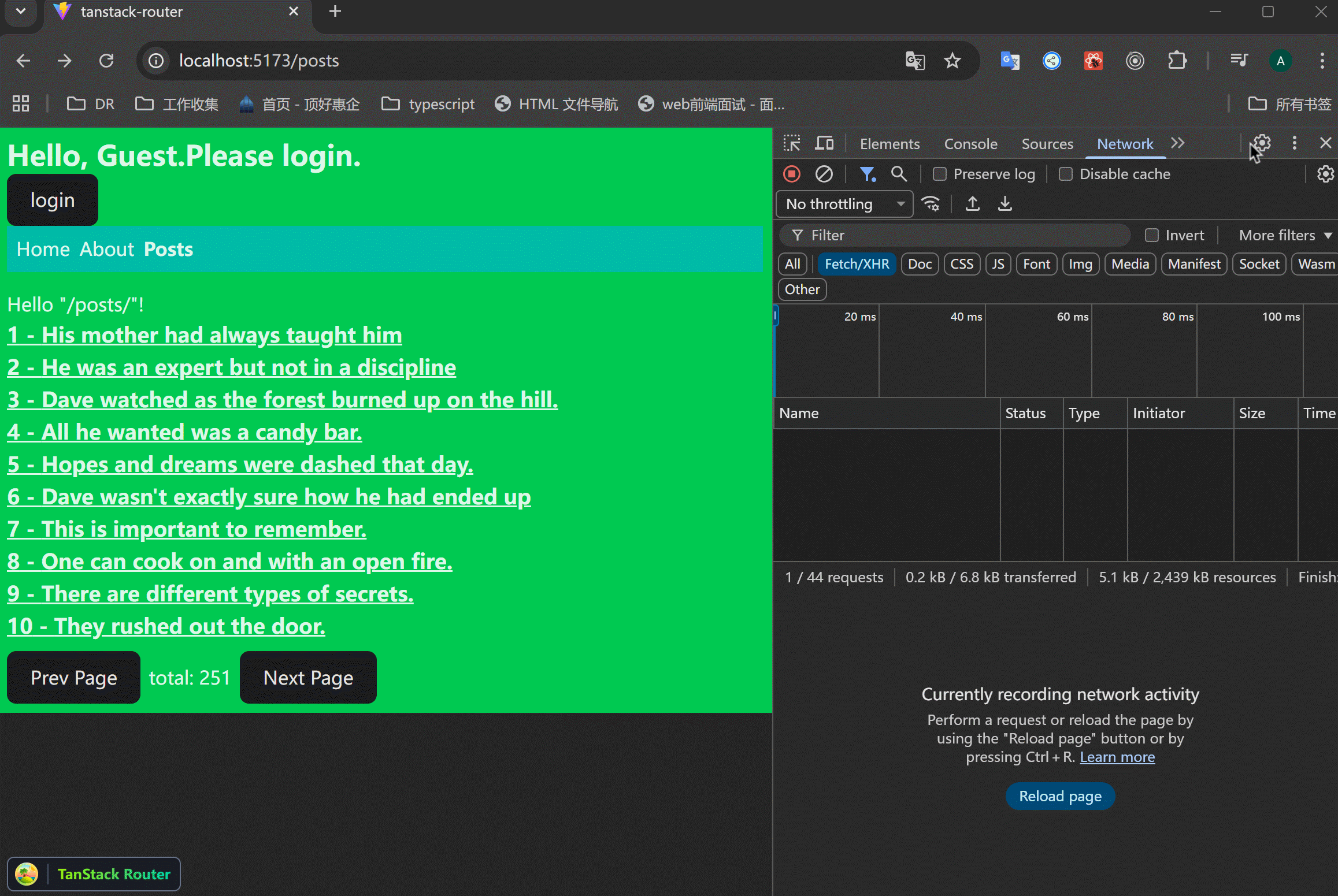The height and width of the screenshot is (896, 1338).
Task: Enable the Preserve log checkbox
Action: click(x=940, y=174)
